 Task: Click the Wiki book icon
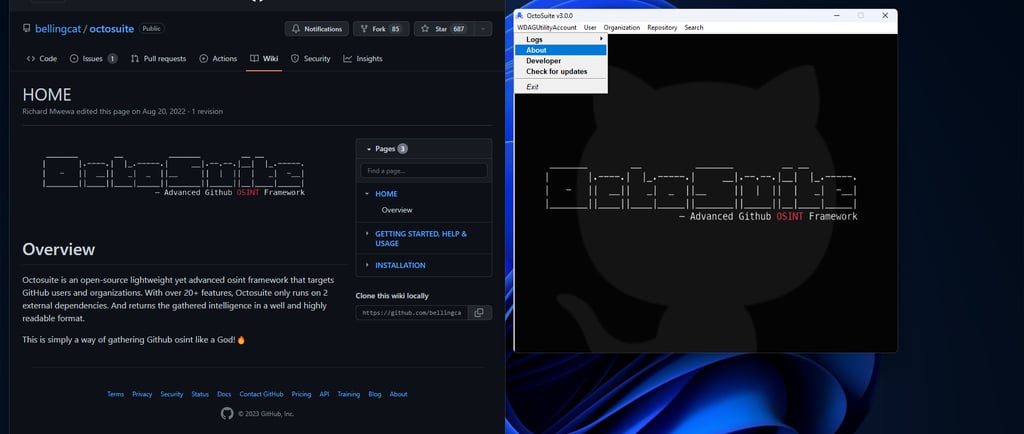click(x=254, y=59)
